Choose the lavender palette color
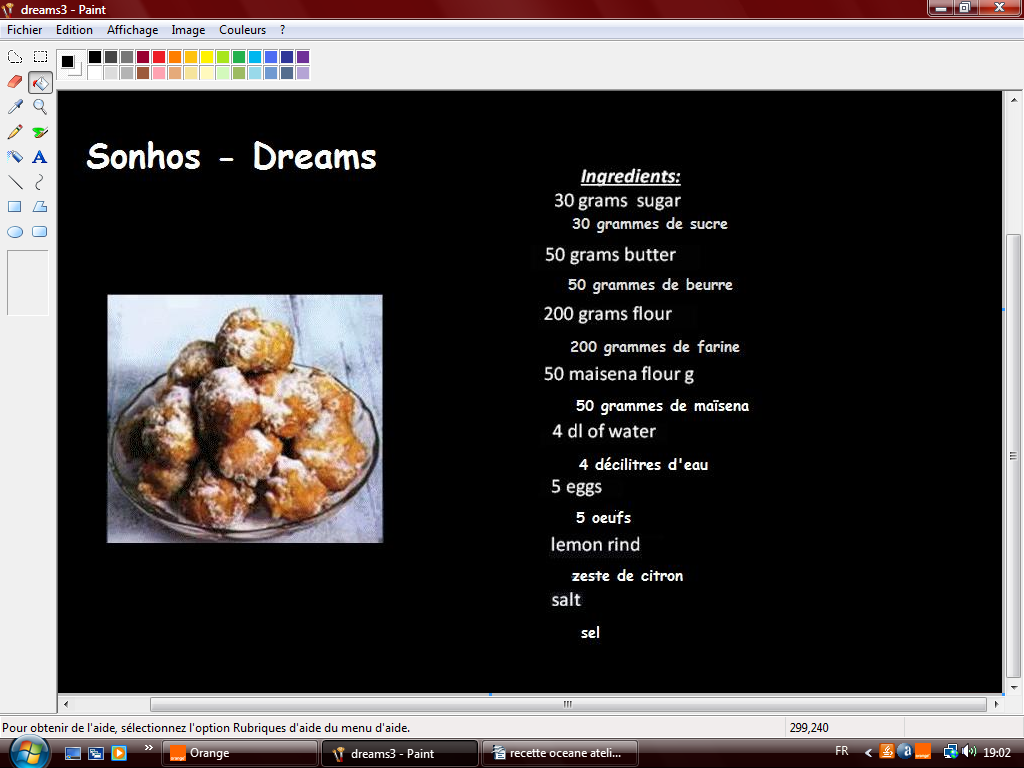Screen dimensions: 1024x768 (302, 72)
